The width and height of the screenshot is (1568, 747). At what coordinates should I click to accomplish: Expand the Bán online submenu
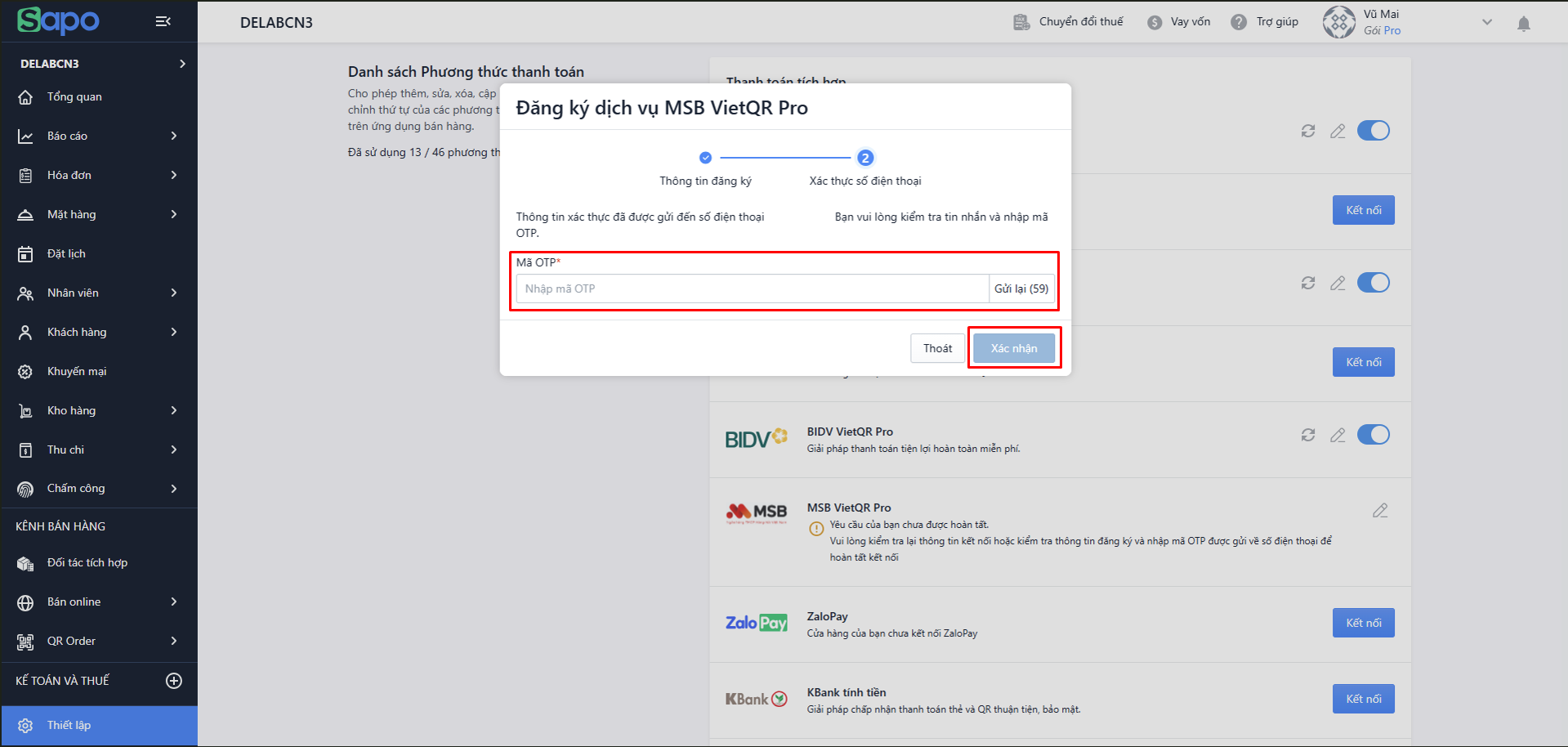[x=174, y=602]
